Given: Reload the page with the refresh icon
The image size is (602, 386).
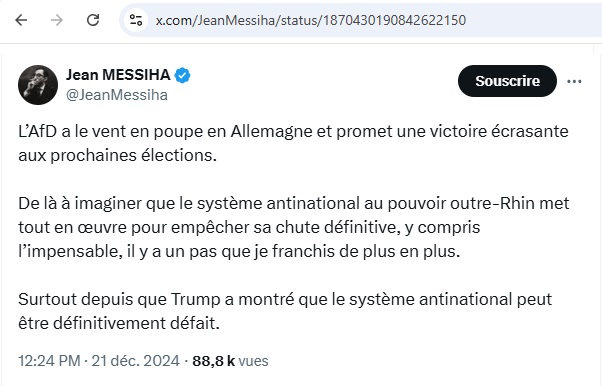Looking at the screenshot, I should click(93, 20).
